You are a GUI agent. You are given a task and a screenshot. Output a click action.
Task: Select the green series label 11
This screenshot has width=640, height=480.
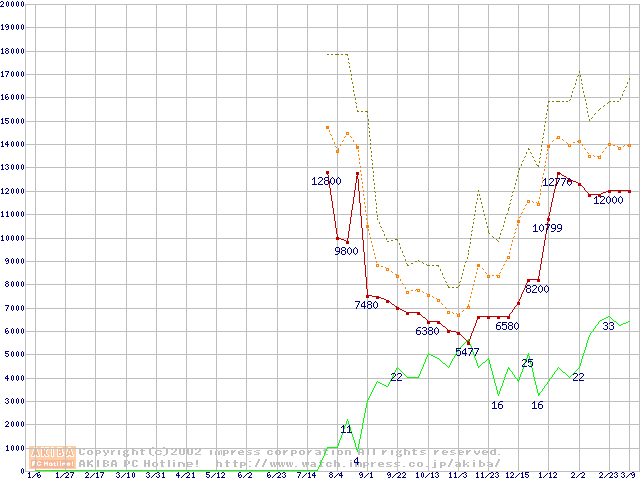click(x=346, y=429)
